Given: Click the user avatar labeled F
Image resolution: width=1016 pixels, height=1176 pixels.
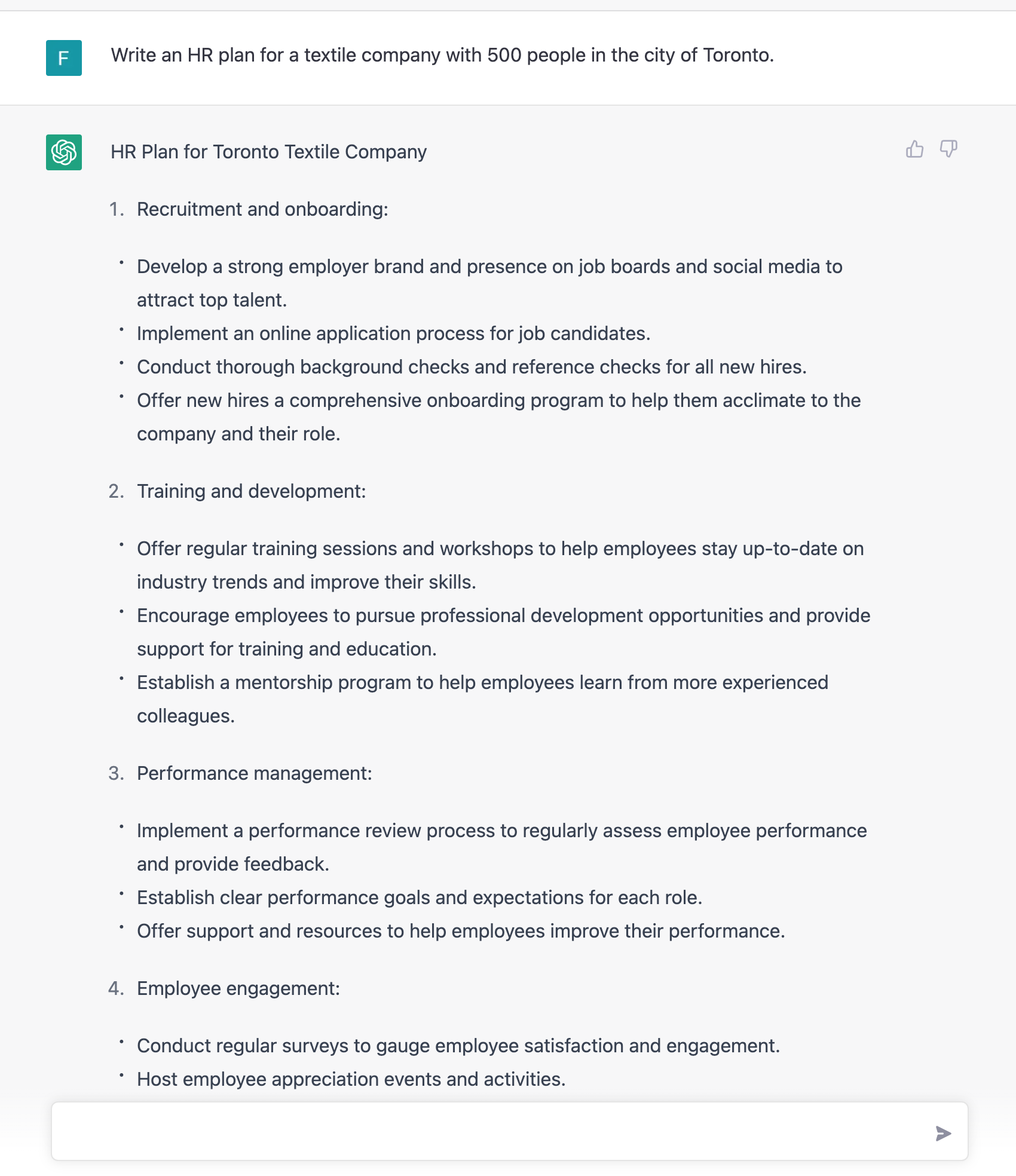Looking at the screenshot, I should click(x=64, y=58).
